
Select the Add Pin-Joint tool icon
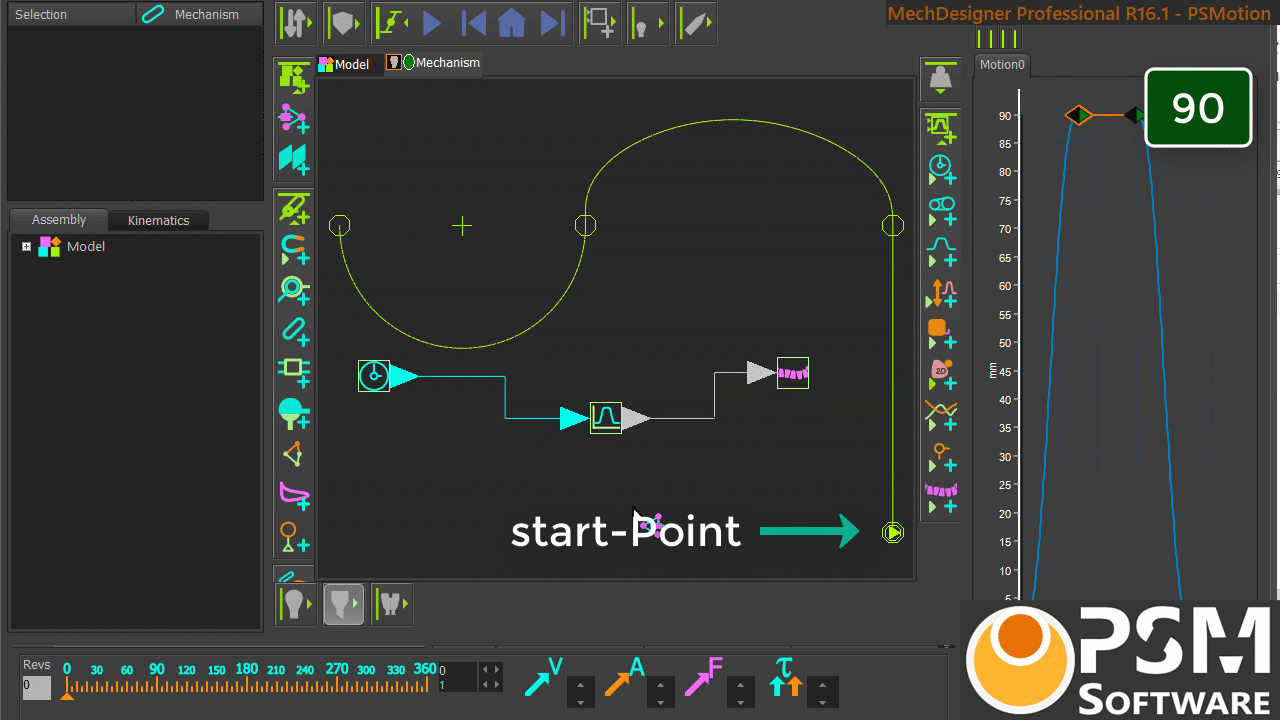[x=293, y=290]
